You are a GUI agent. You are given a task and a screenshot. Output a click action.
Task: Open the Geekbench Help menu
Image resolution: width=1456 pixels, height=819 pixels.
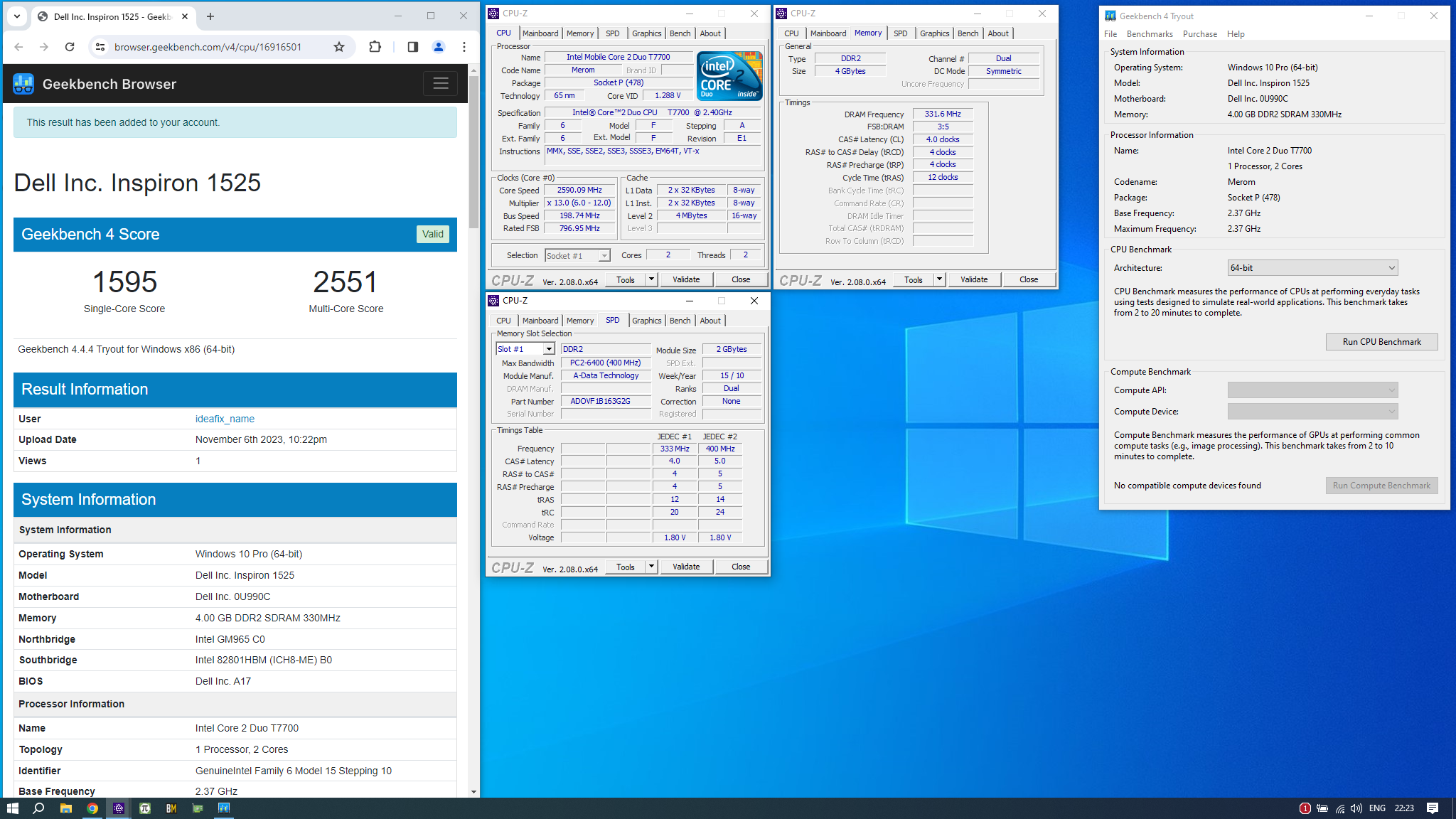tap(1236, 34)
